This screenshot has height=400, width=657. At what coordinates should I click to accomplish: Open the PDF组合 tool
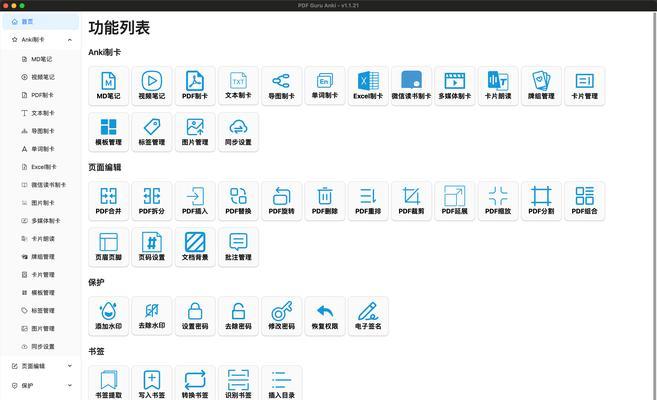coord(585,201)
